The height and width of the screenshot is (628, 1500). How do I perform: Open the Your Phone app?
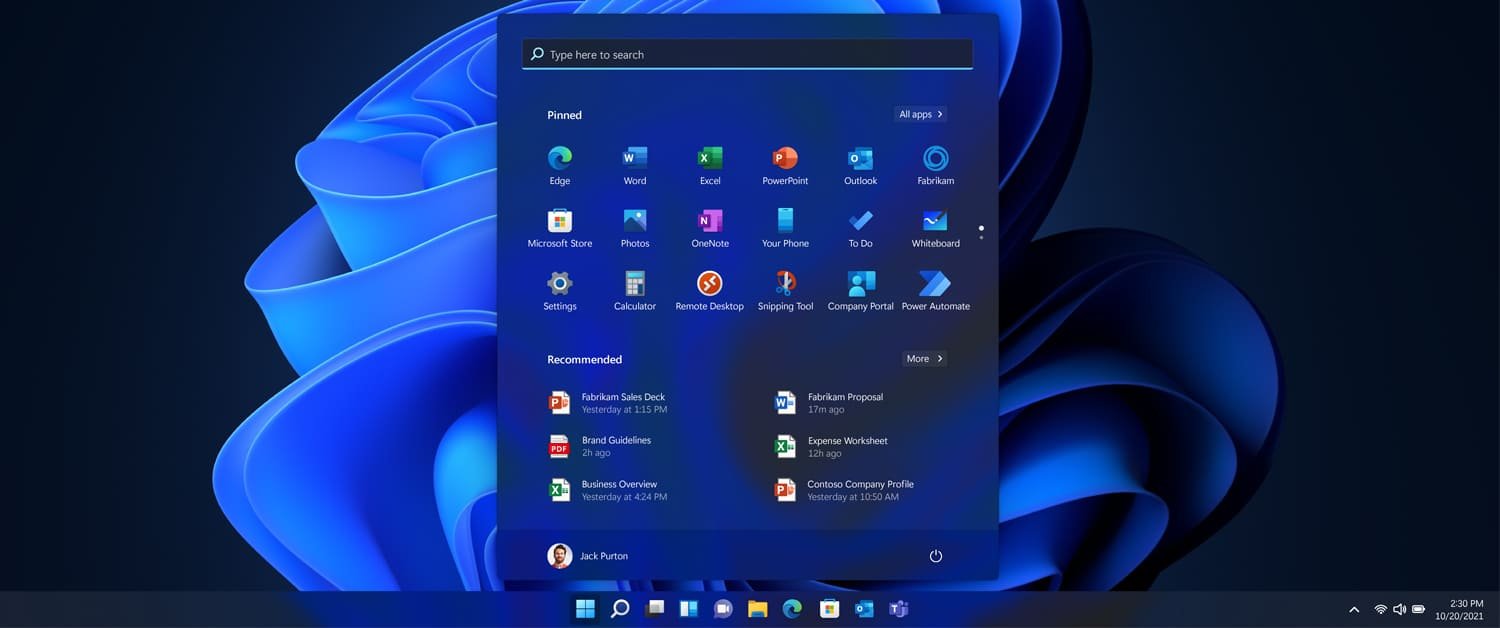tap(785, 228)
